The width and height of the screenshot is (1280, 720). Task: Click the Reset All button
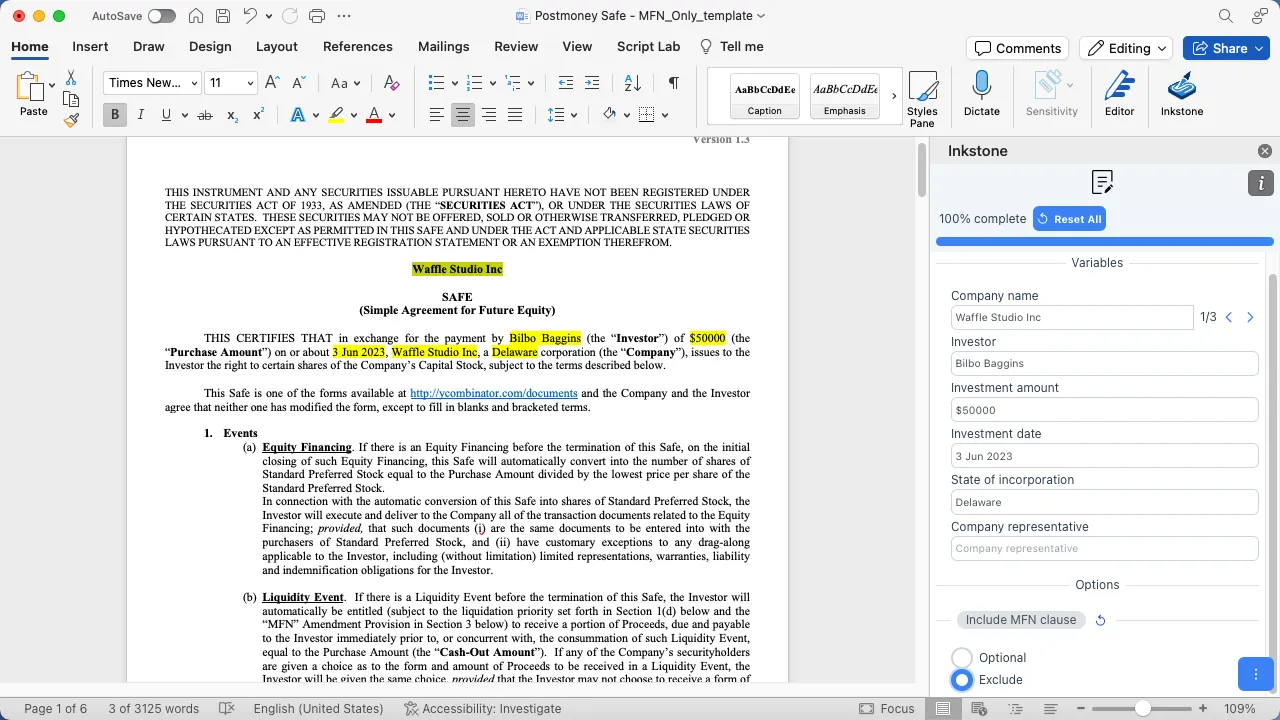pyautogui.click(x=1069, y=219)
